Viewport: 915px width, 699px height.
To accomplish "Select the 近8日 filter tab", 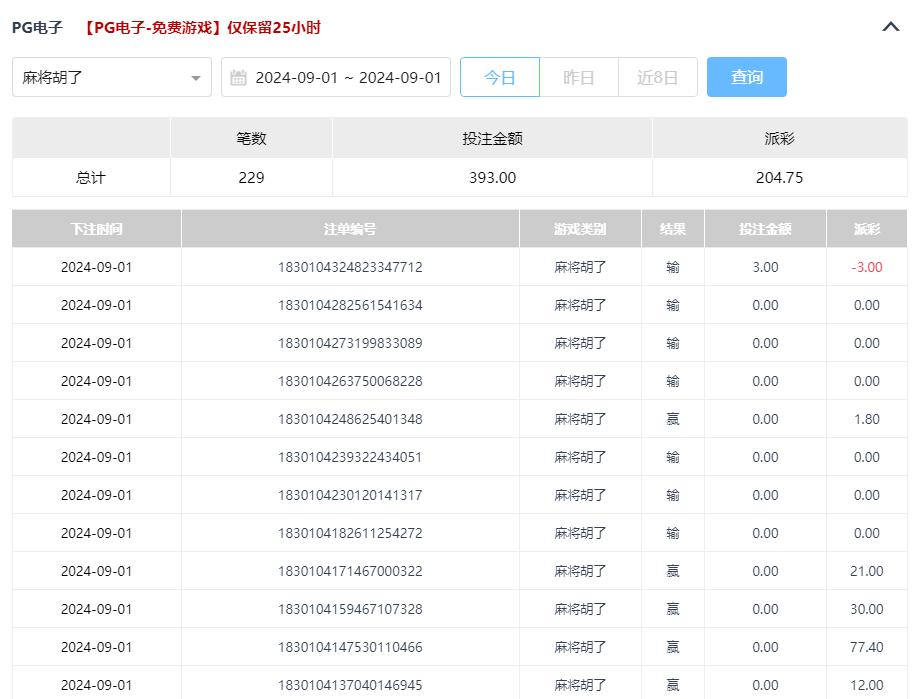I will (x=657, y=77).
